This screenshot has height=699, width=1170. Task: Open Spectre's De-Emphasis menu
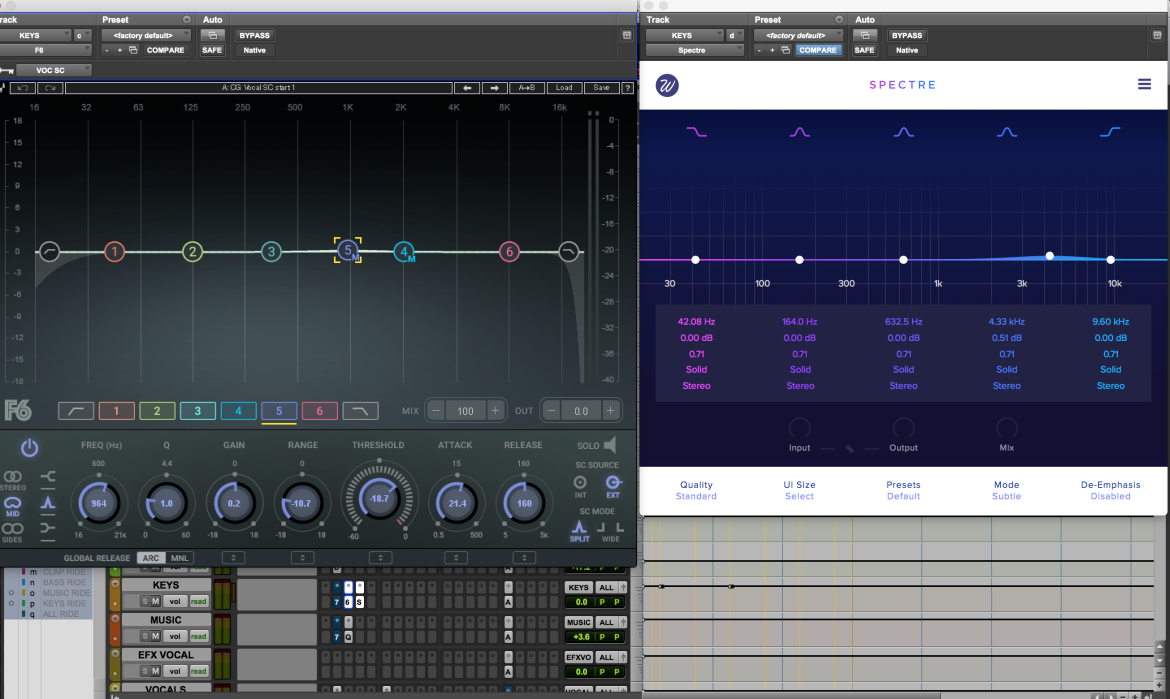click(x=1110, y=490)
